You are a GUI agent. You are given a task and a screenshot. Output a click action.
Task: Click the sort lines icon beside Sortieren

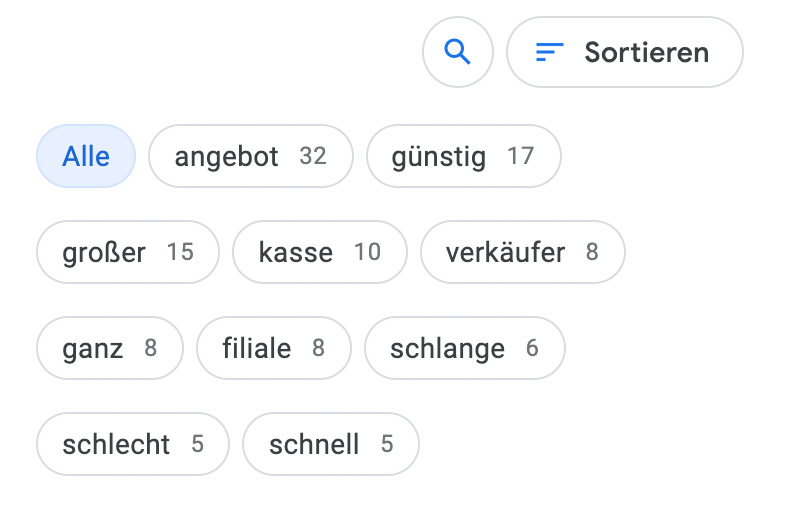pyautogui.click(x=549, y=52)
